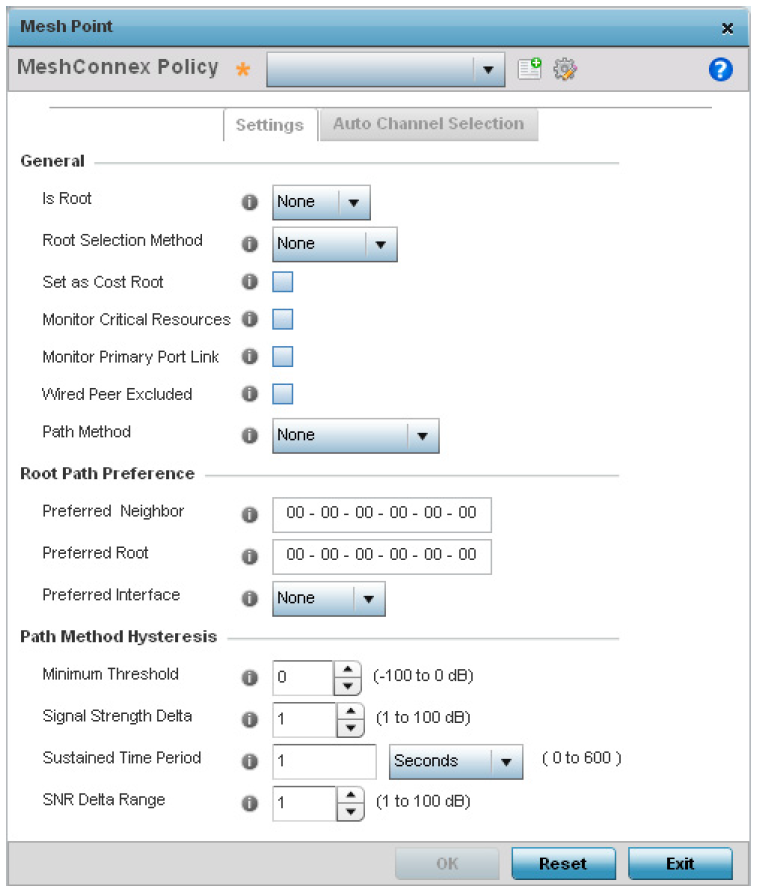Click the info icon beside Preferred Root
This screenshot has width=760, height=891.
click(250, 556)
